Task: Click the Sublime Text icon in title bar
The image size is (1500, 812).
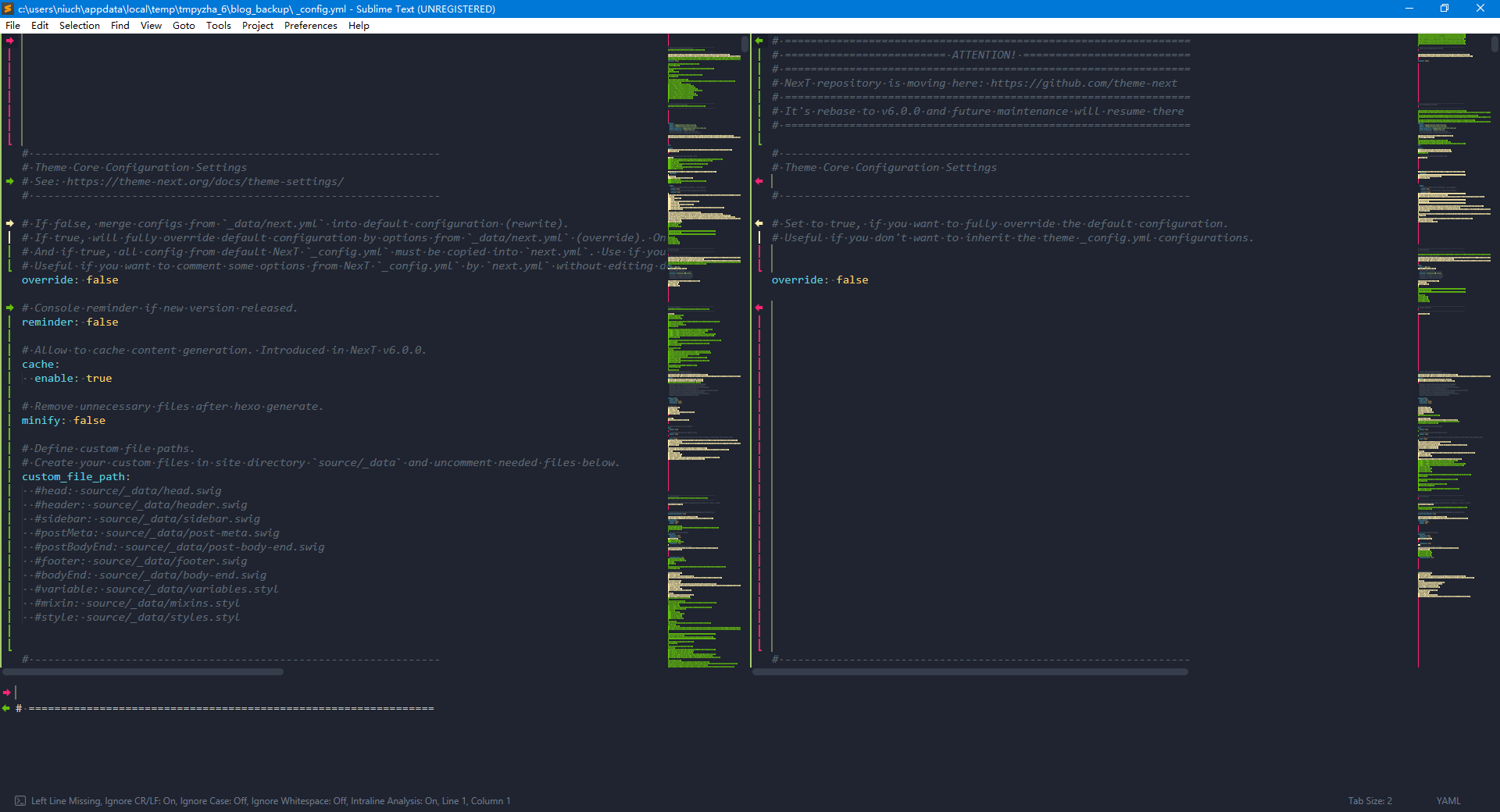Action: [8, 9]
